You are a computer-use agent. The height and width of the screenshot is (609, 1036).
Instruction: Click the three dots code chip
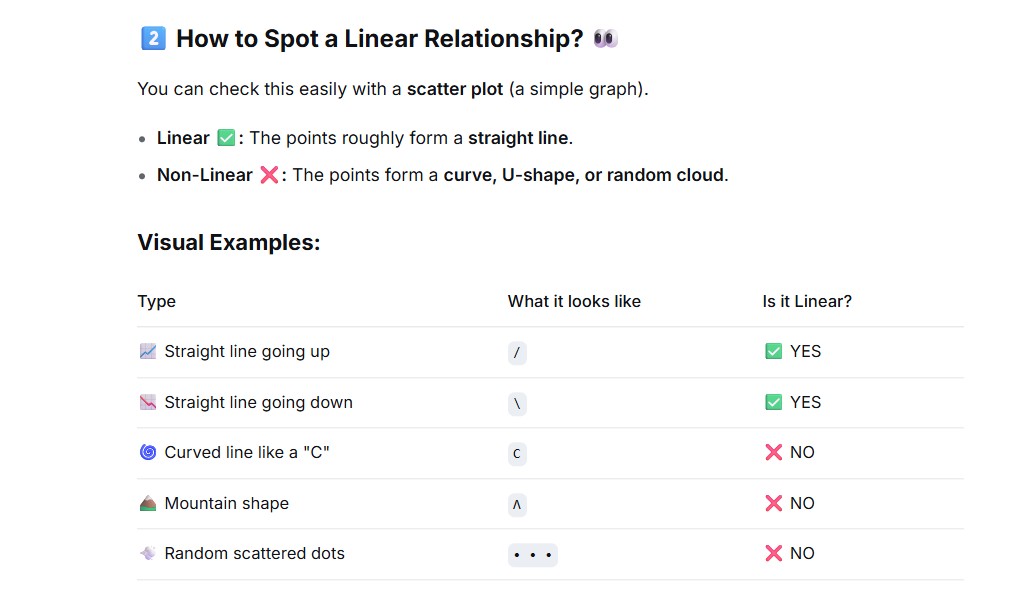point(533,555)
